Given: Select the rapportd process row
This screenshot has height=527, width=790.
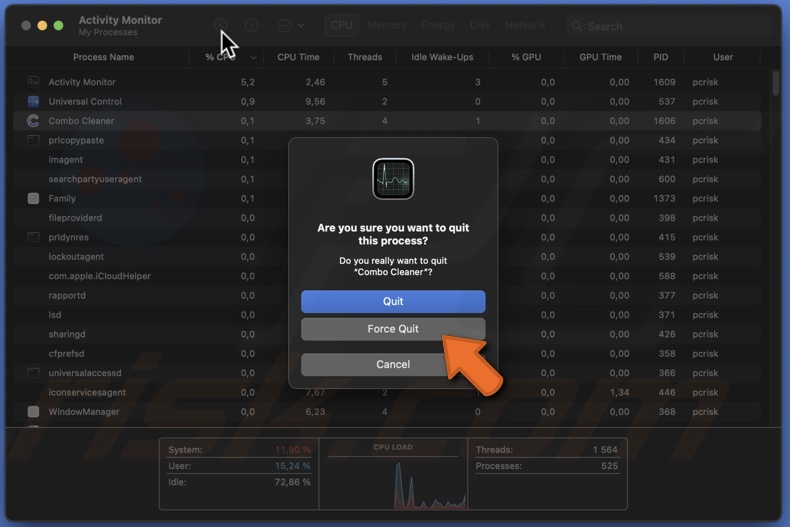Looking at the screenshot, I should click(x=387, y=295).
